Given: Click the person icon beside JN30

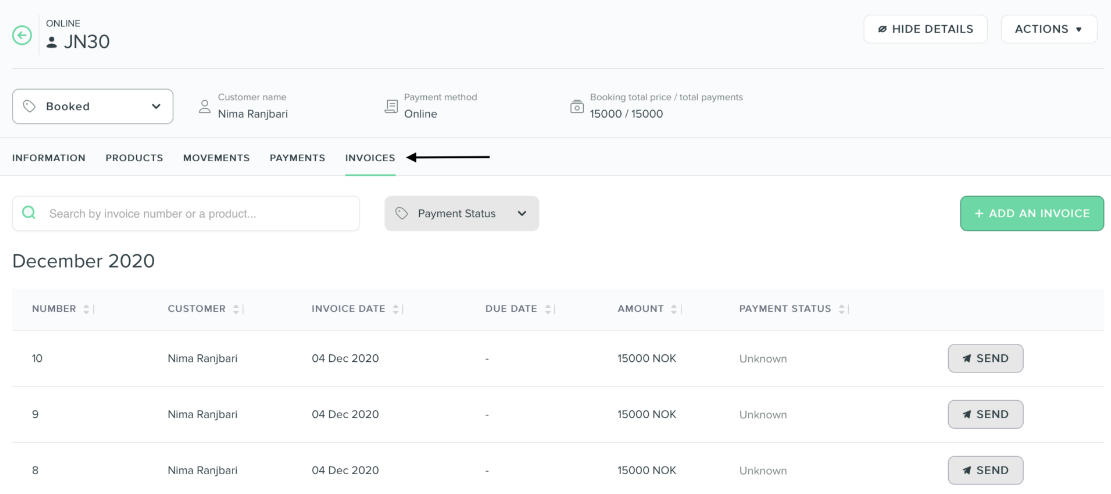Looking at the screenshot, I should (51, 43).
